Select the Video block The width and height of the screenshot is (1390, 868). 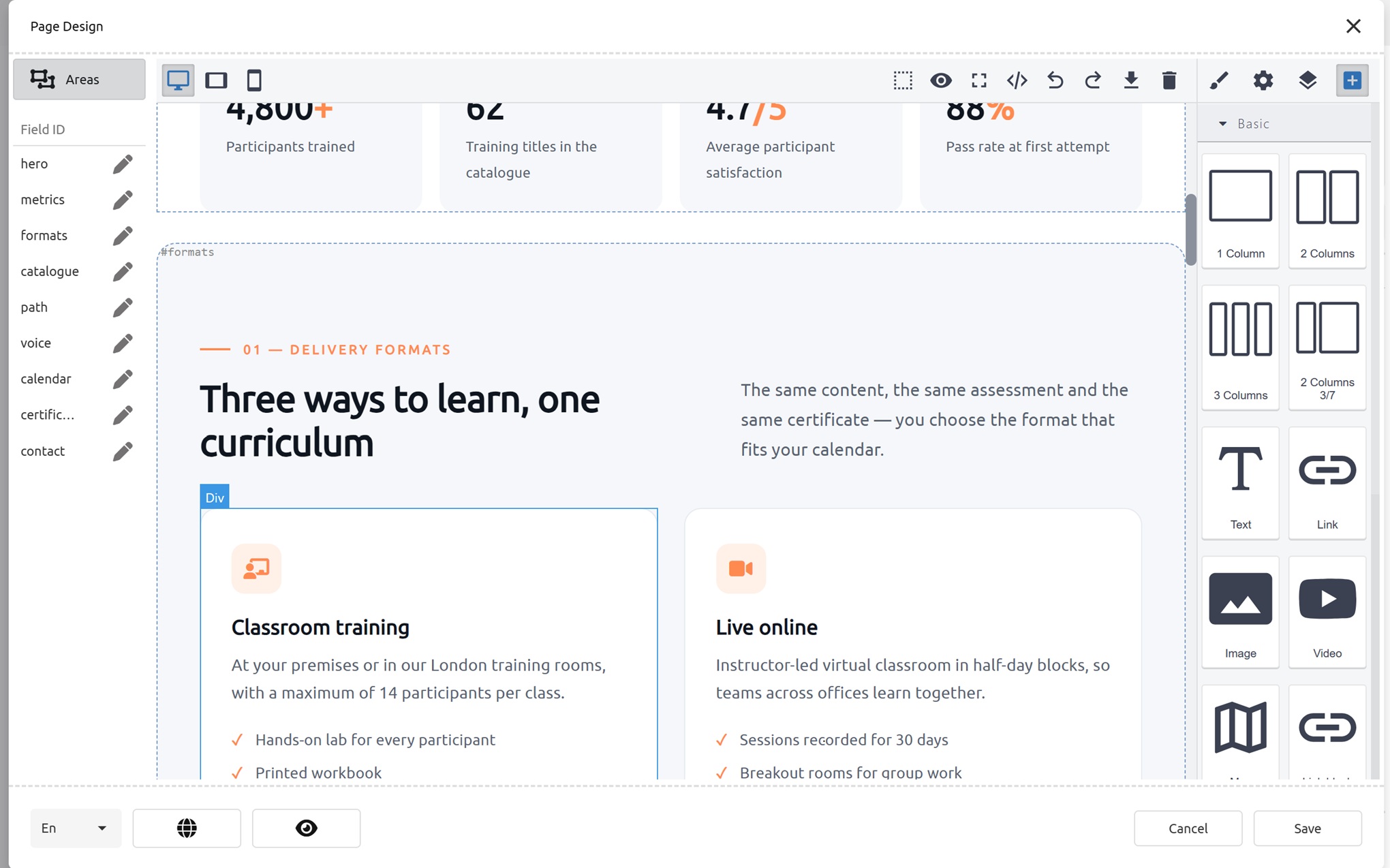tap(1327, 612)
